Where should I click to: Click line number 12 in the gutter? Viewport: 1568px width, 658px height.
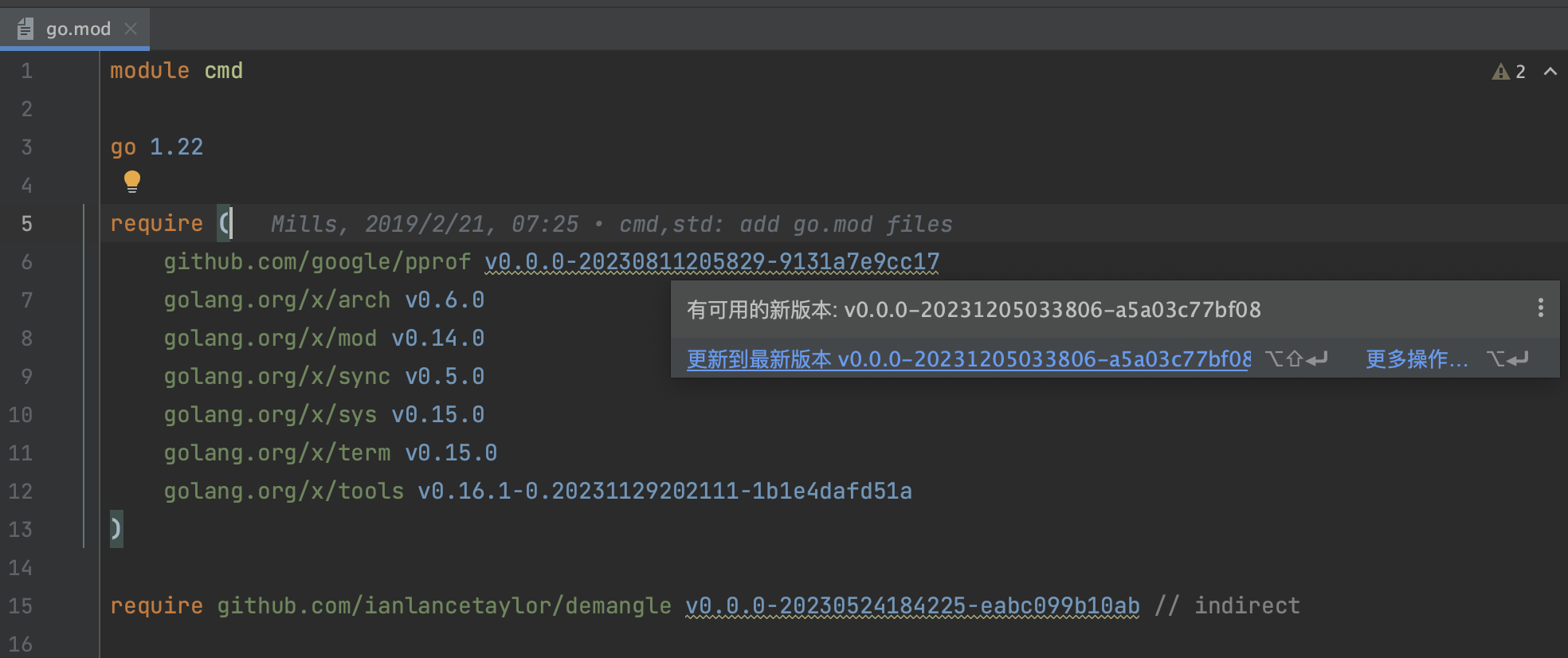(21, 492)
